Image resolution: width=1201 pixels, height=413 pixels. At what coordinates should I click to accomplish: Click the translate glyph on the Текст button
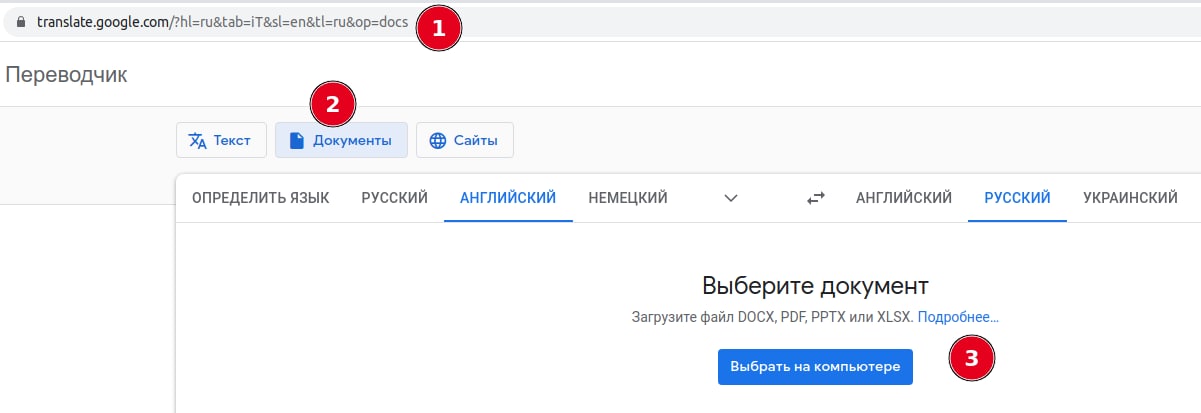[x=197, y=141]
